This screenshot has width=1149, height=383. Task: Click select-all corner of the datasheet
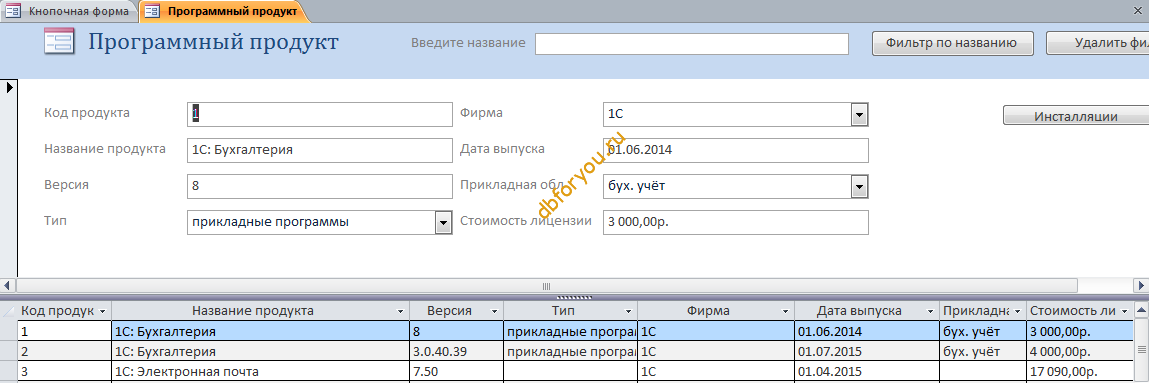pos(9,311)
